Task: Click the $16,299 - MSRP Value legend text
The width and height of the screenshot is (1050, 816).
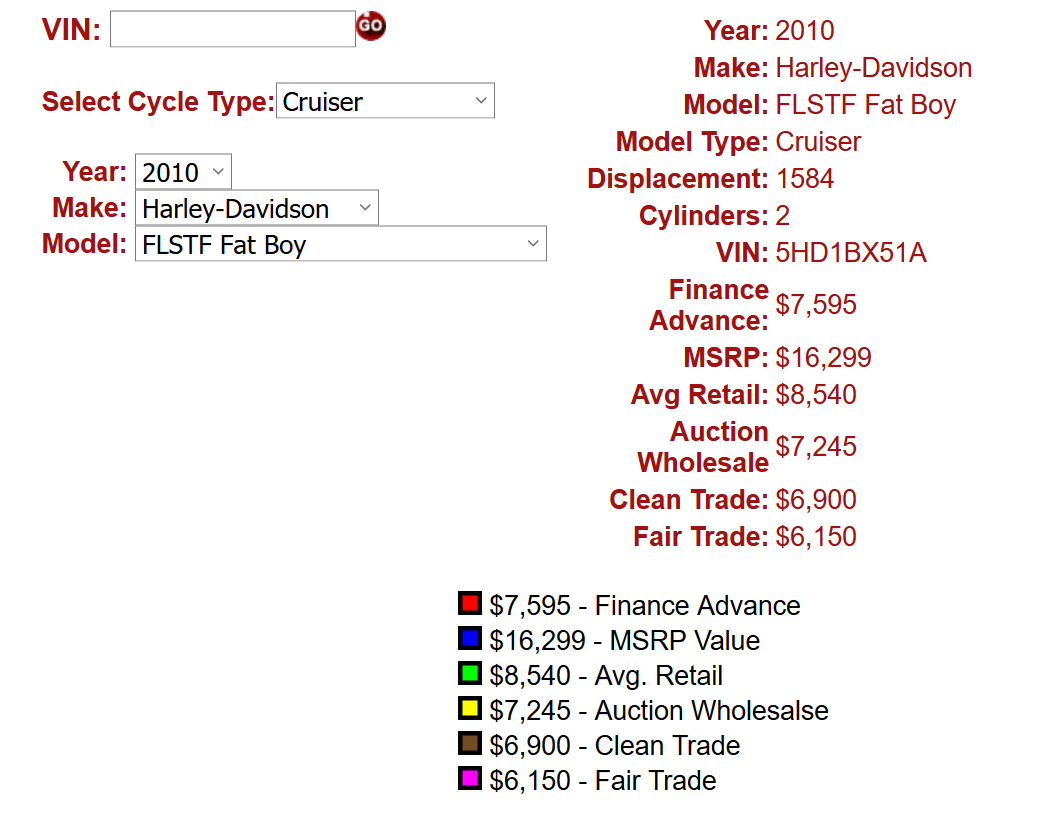Action: (625, 641)
